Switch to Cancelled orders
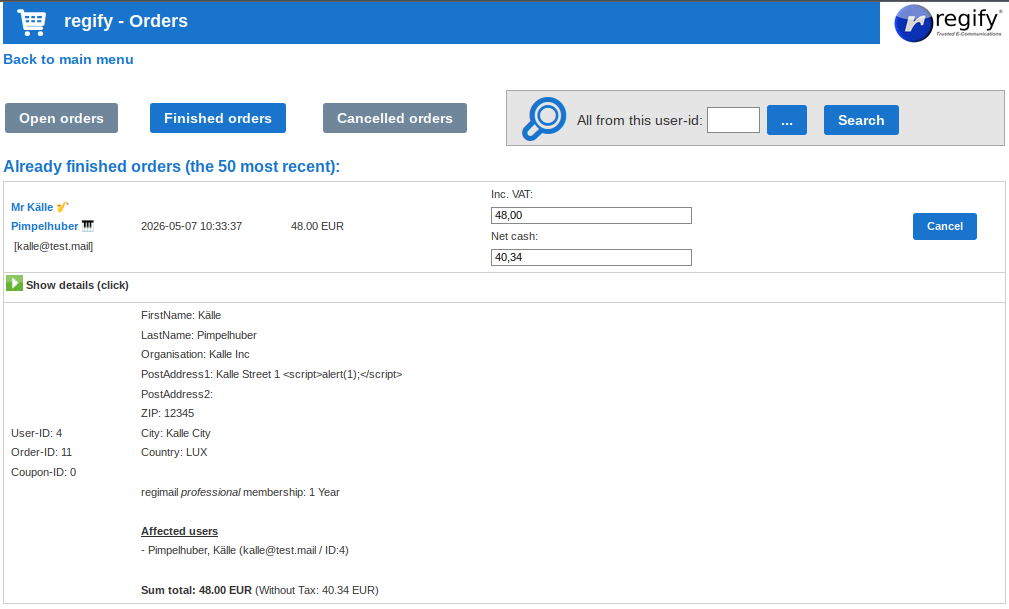The image size is (1009, 609). [394, 118]
